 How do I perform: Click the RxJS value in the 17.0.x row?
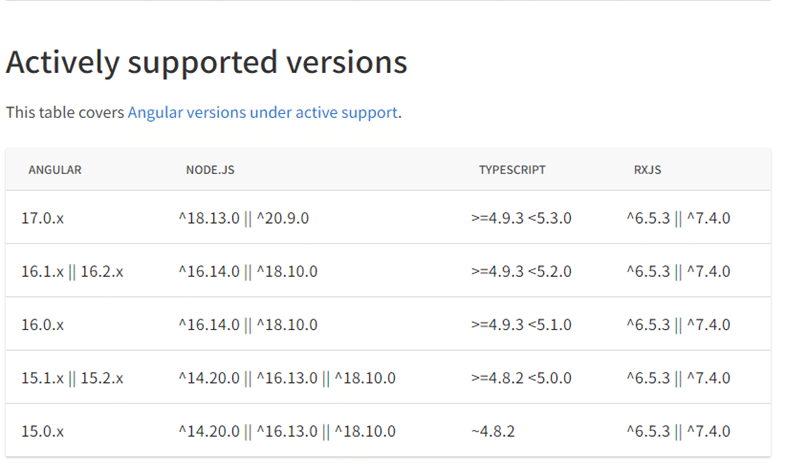click(x=678, y=218)
